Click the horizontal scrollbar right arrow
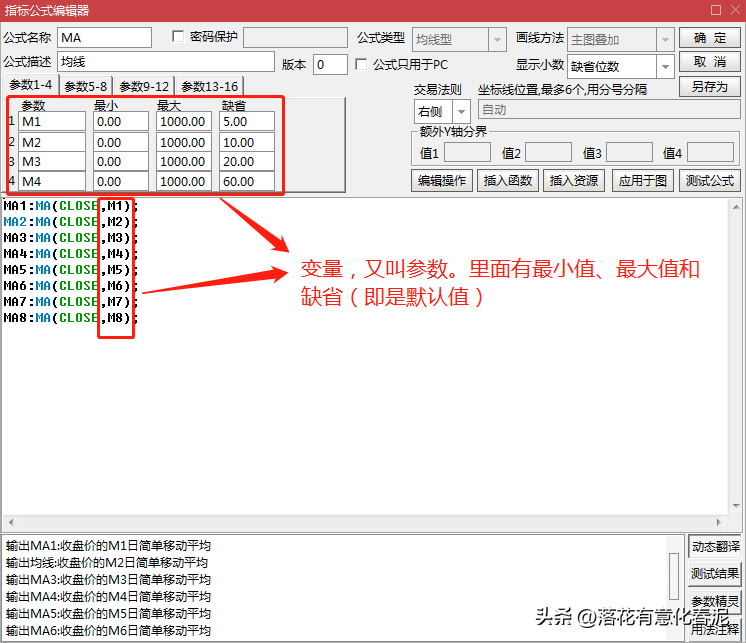This screenshot has width=746, height=643. [x=719, y=522]
